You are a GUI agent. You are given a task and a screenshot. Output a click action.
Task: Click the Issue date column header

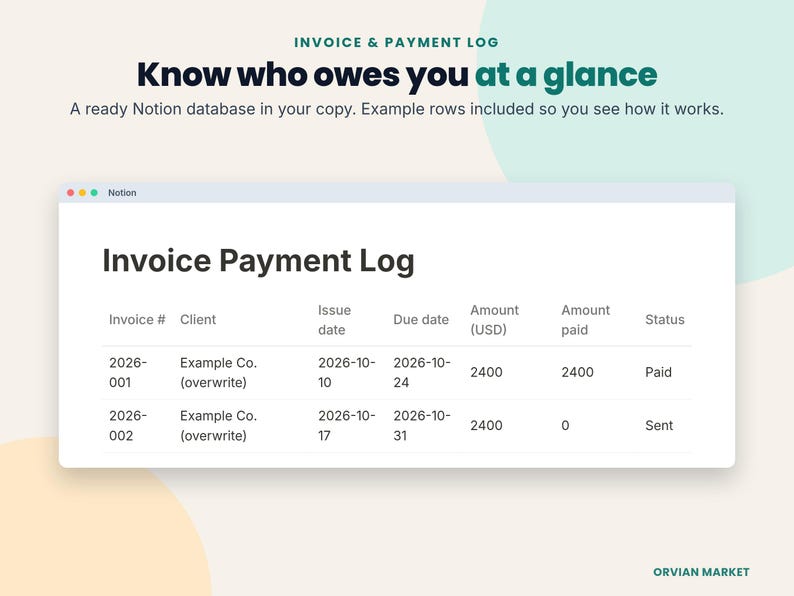[334, 320]
